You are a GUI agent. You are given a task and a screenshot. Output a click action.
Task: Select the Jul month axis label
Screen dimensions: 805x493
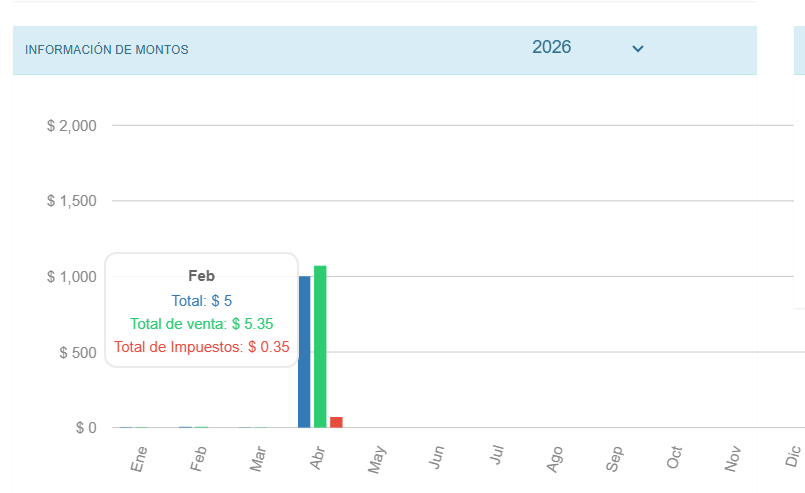click(x=496, y=455)
